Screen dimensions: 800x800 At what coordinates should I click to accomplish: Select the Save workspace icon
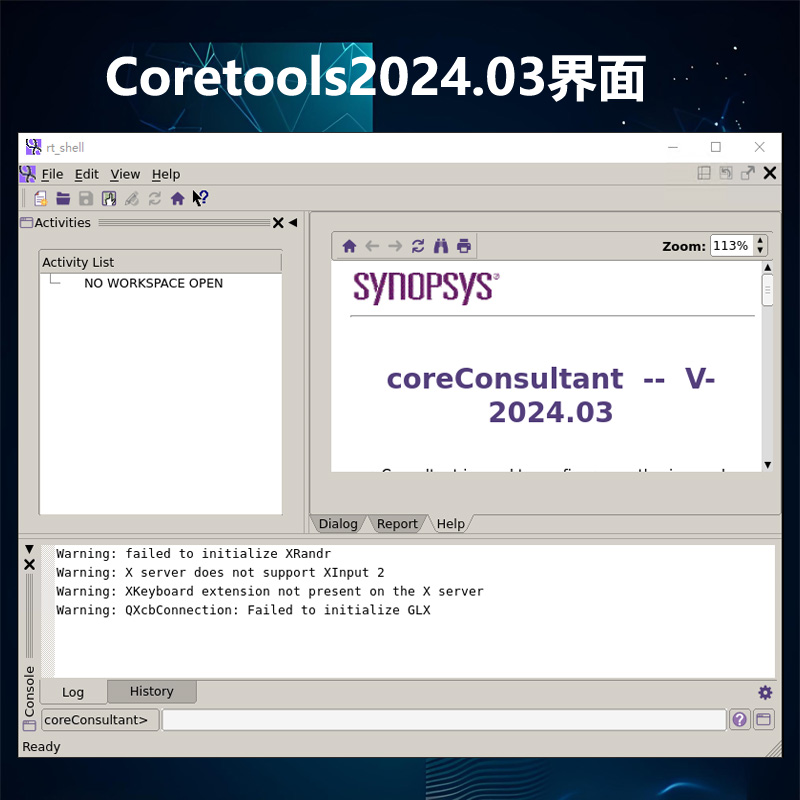[85, 198]
